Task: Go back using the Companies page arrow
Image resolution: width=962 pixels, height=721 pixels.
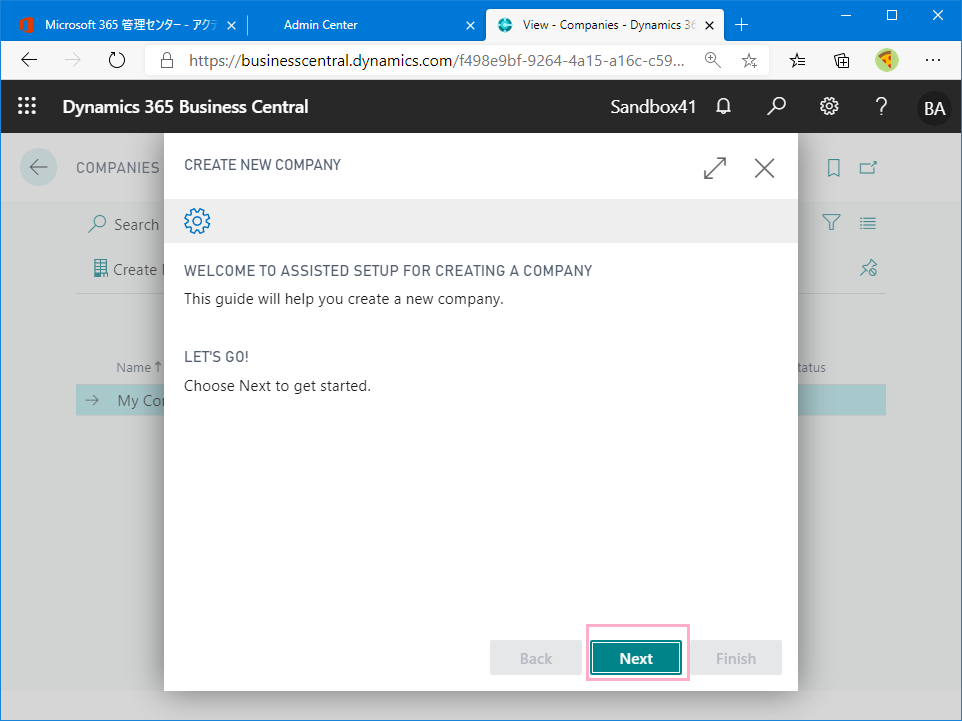Action: (38, 167)
